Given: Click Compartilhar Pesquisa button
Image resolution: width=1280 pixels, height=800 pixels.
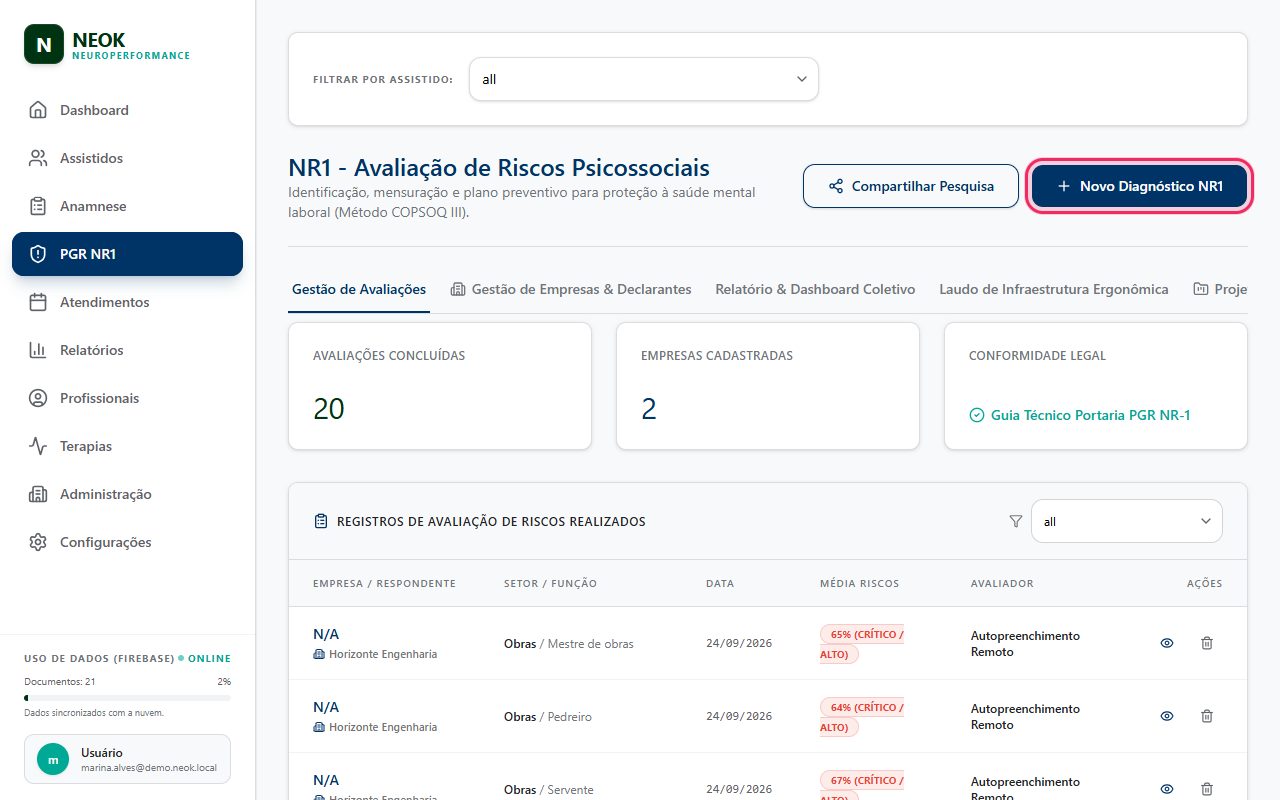Looking at the screenshot, I should [911, 186].
